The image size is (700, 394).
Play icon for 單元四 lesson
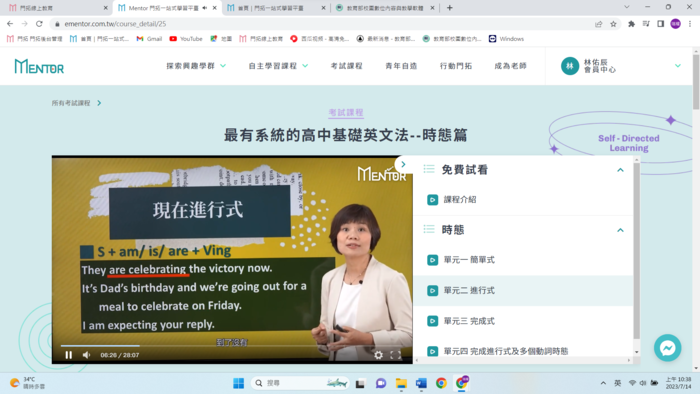point(432,351)
